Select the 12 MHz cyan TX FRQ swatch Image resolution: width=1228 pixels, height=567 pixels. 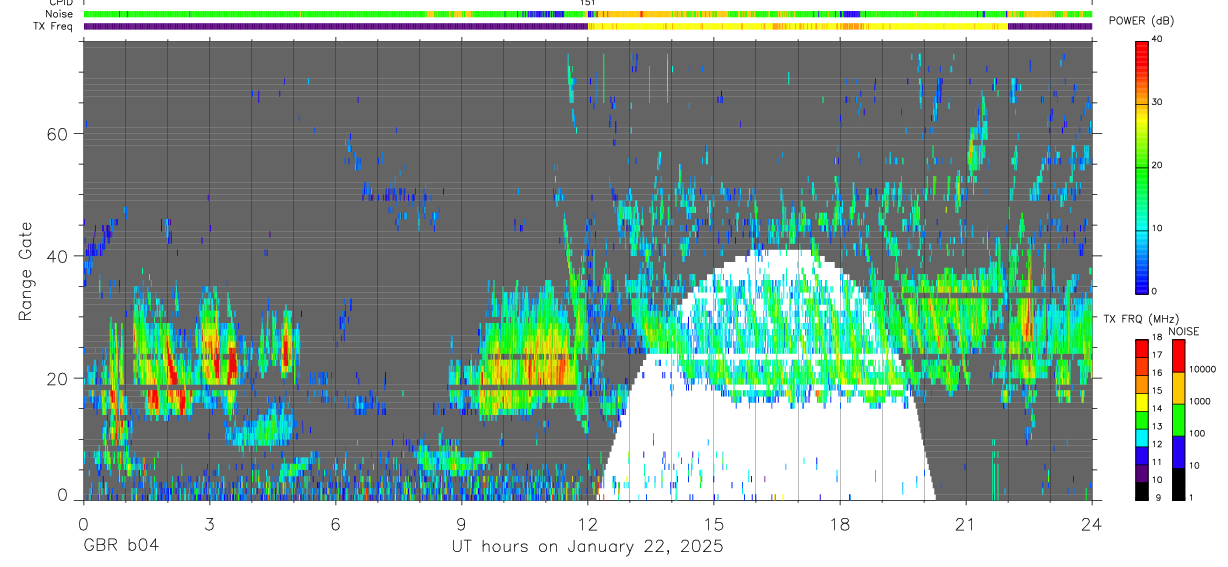click(1142, 443)
